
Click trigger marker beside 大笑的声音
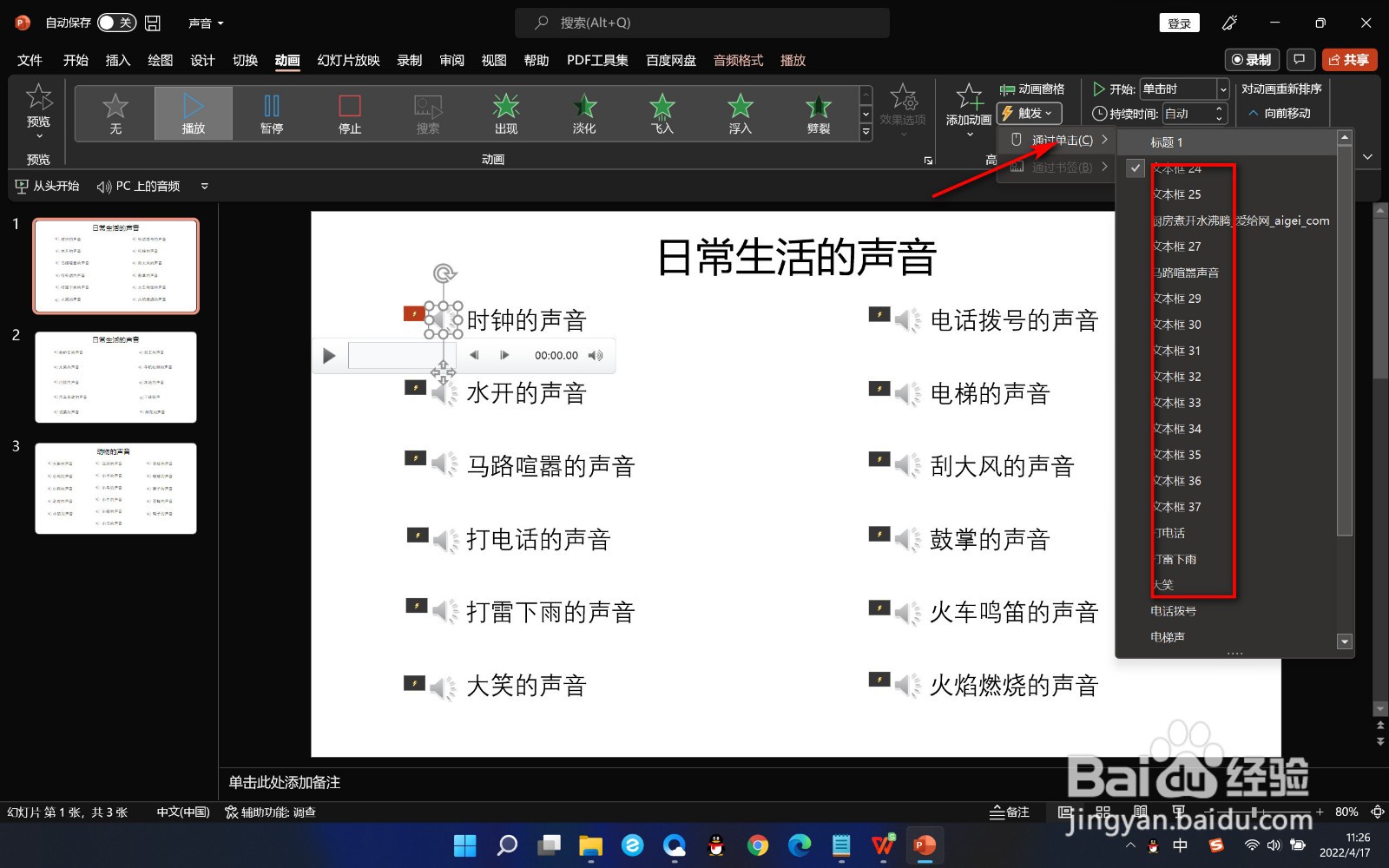(415, 683)
